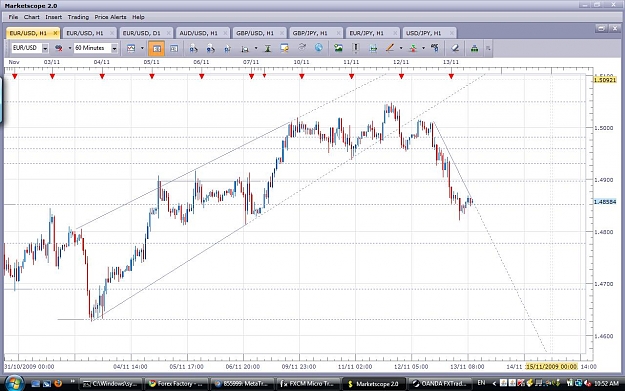Image resolution: width=625 pixels, height=391 pixels.
Task: Select the orange line drawing tool
Action: tap(390, 48)
